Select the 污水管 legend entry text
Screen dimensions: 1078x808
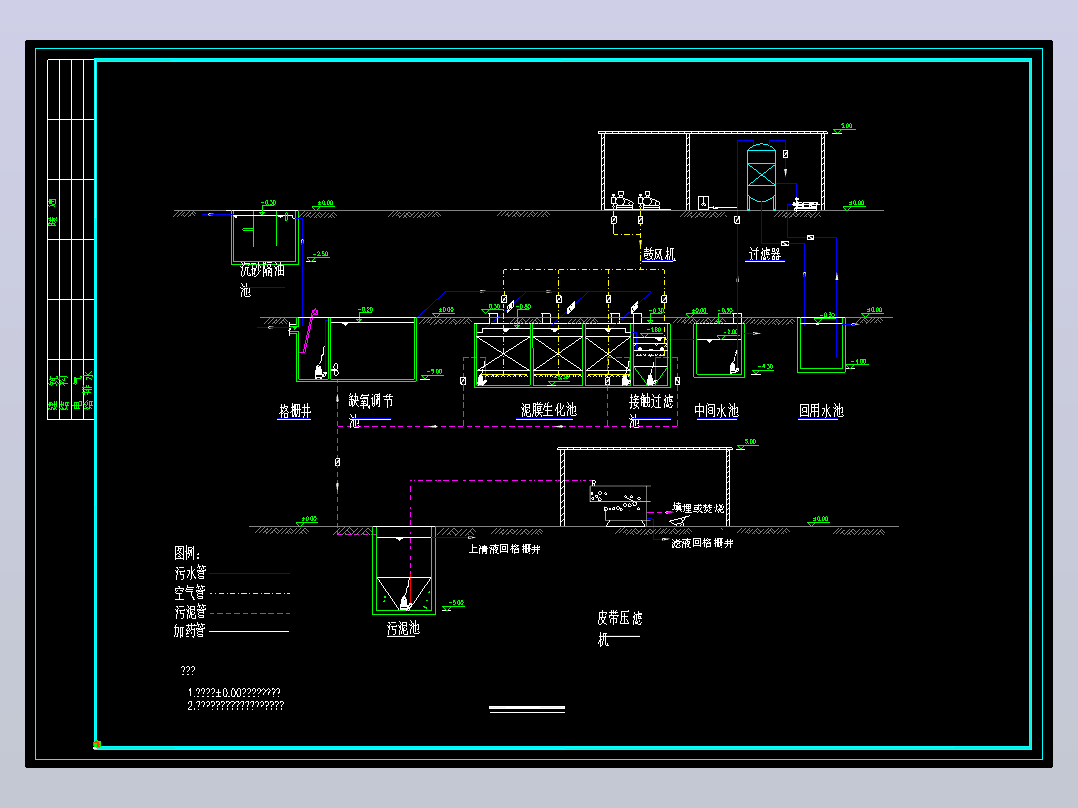[190, 572]
